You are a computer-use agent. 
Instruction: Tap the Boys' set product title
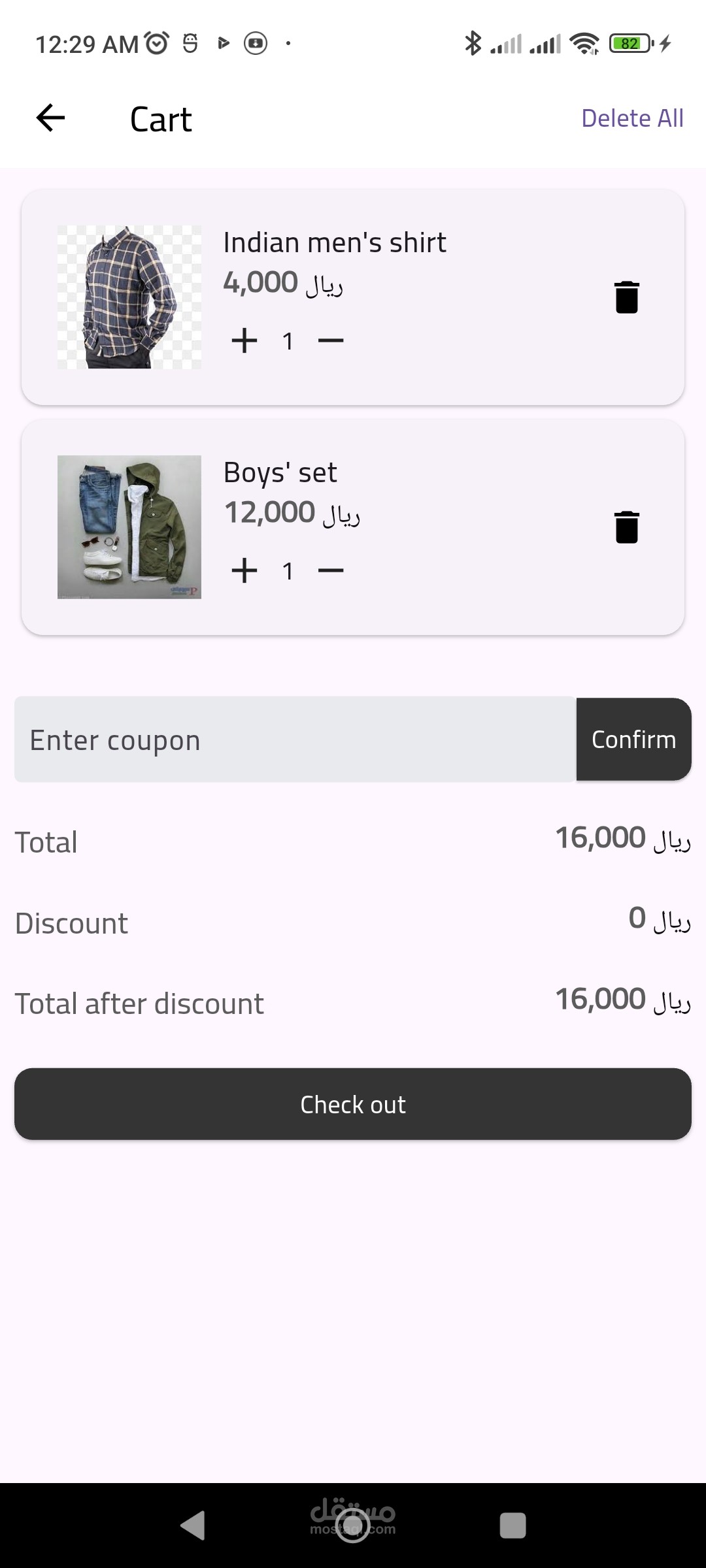click(x=280, y=472)
